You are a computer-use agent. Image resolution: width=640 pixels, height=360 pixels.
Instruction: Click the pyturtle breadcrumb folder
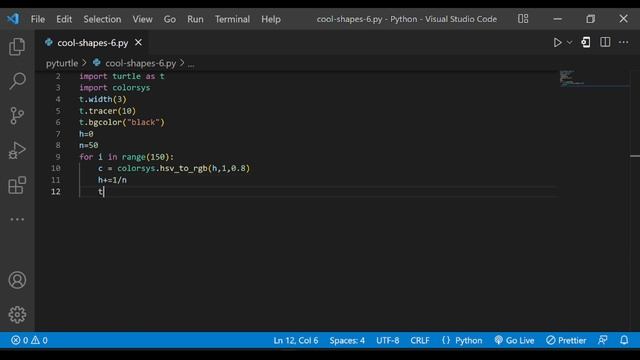tap(62, 63)
